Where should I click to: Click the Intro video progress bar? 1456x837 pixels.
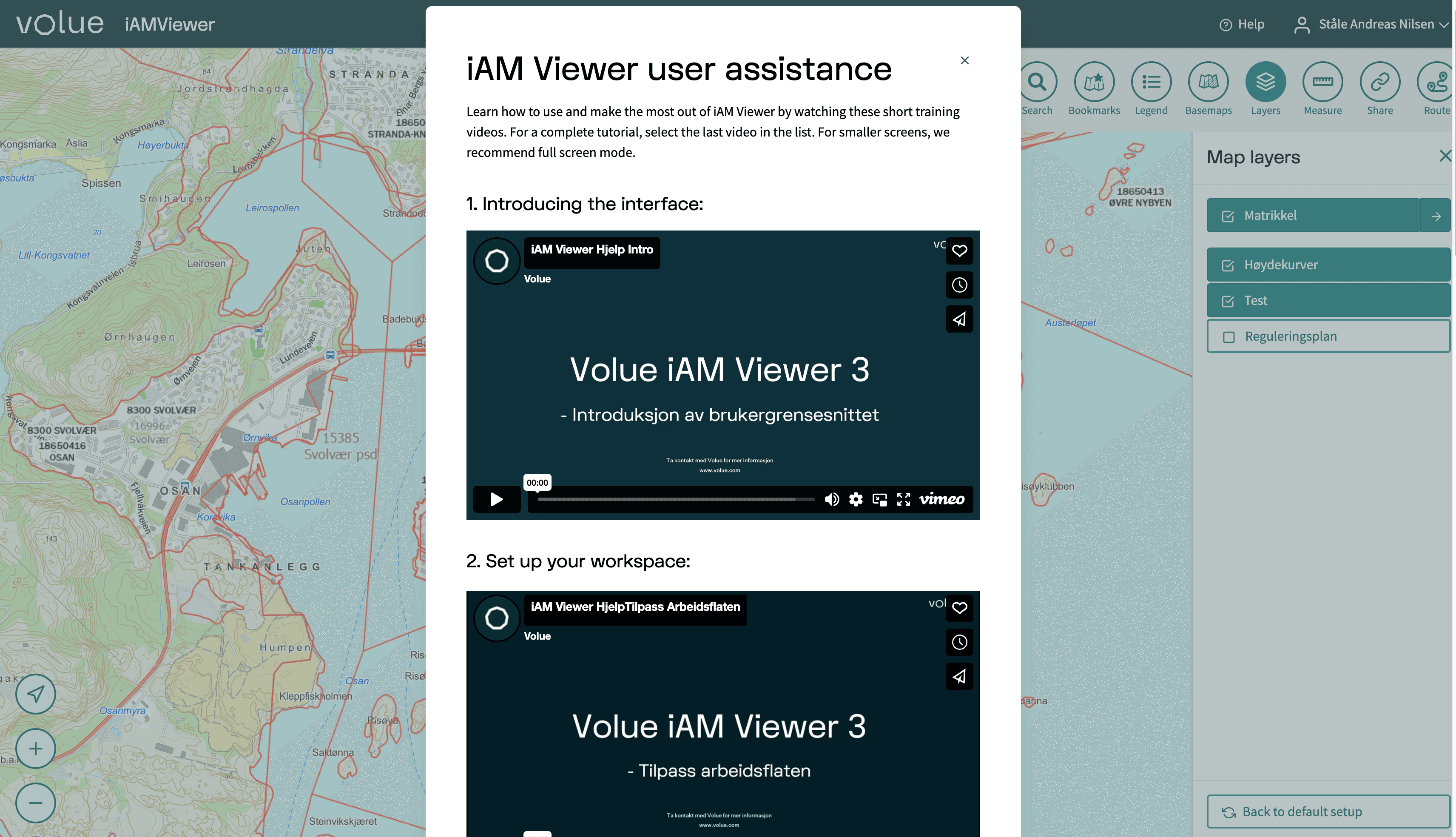point(675,499)
